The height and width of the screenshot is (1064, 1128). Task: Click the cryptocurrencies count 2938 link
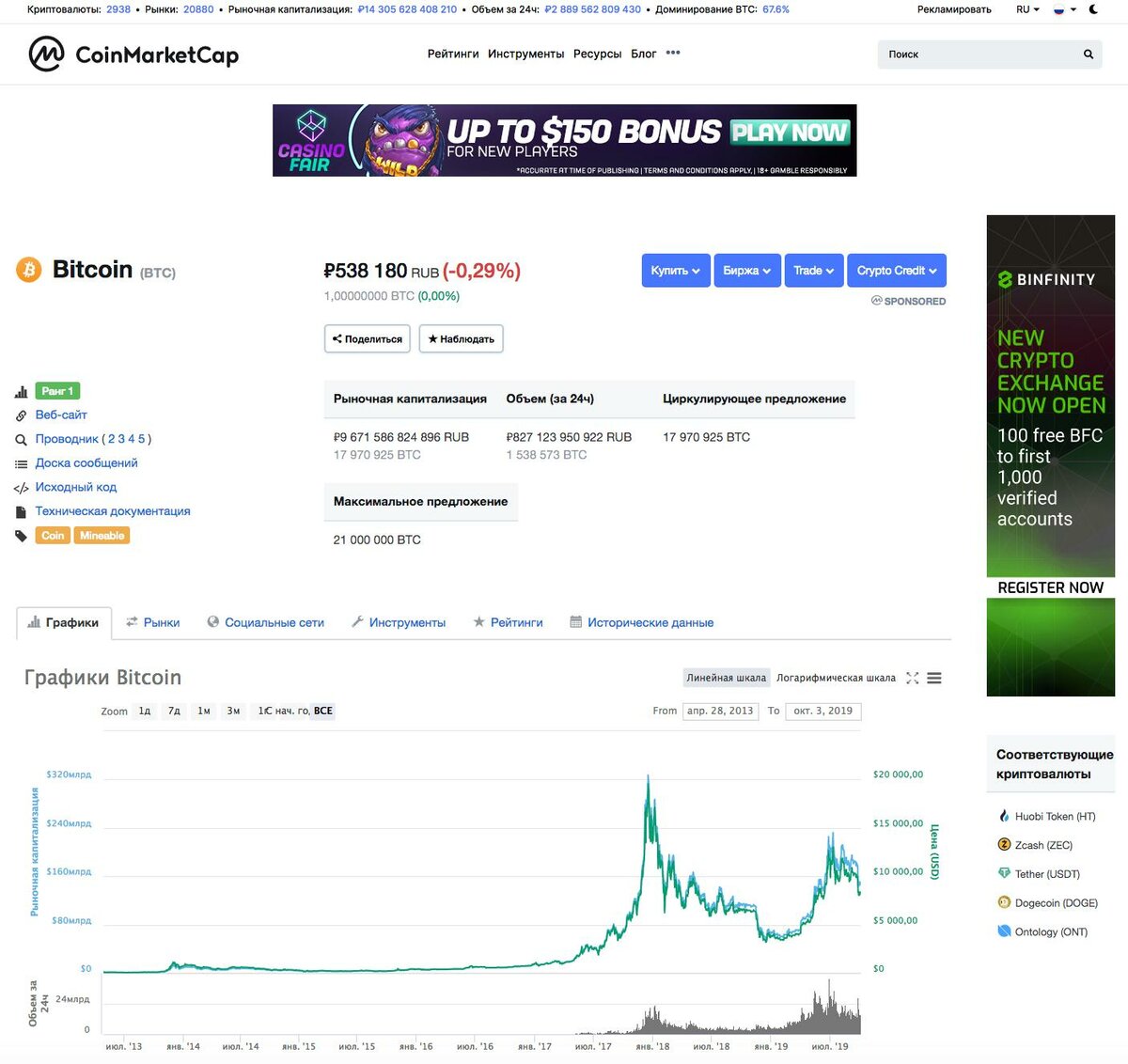click(x=118, y=9)
